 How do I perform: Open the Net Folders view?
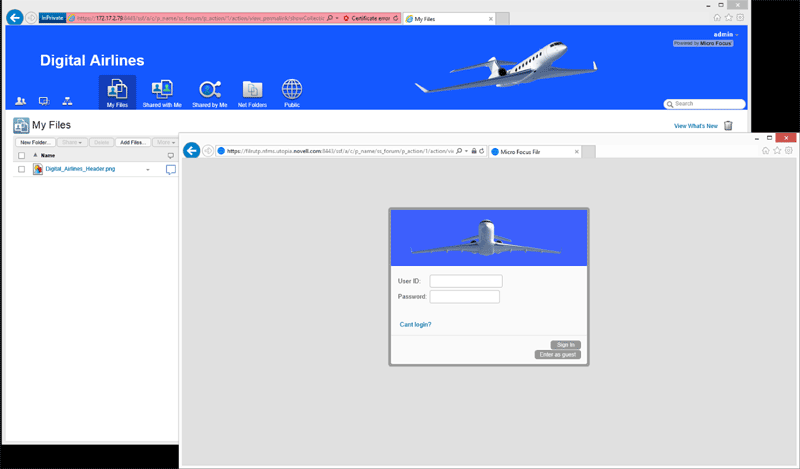[252, 92]
